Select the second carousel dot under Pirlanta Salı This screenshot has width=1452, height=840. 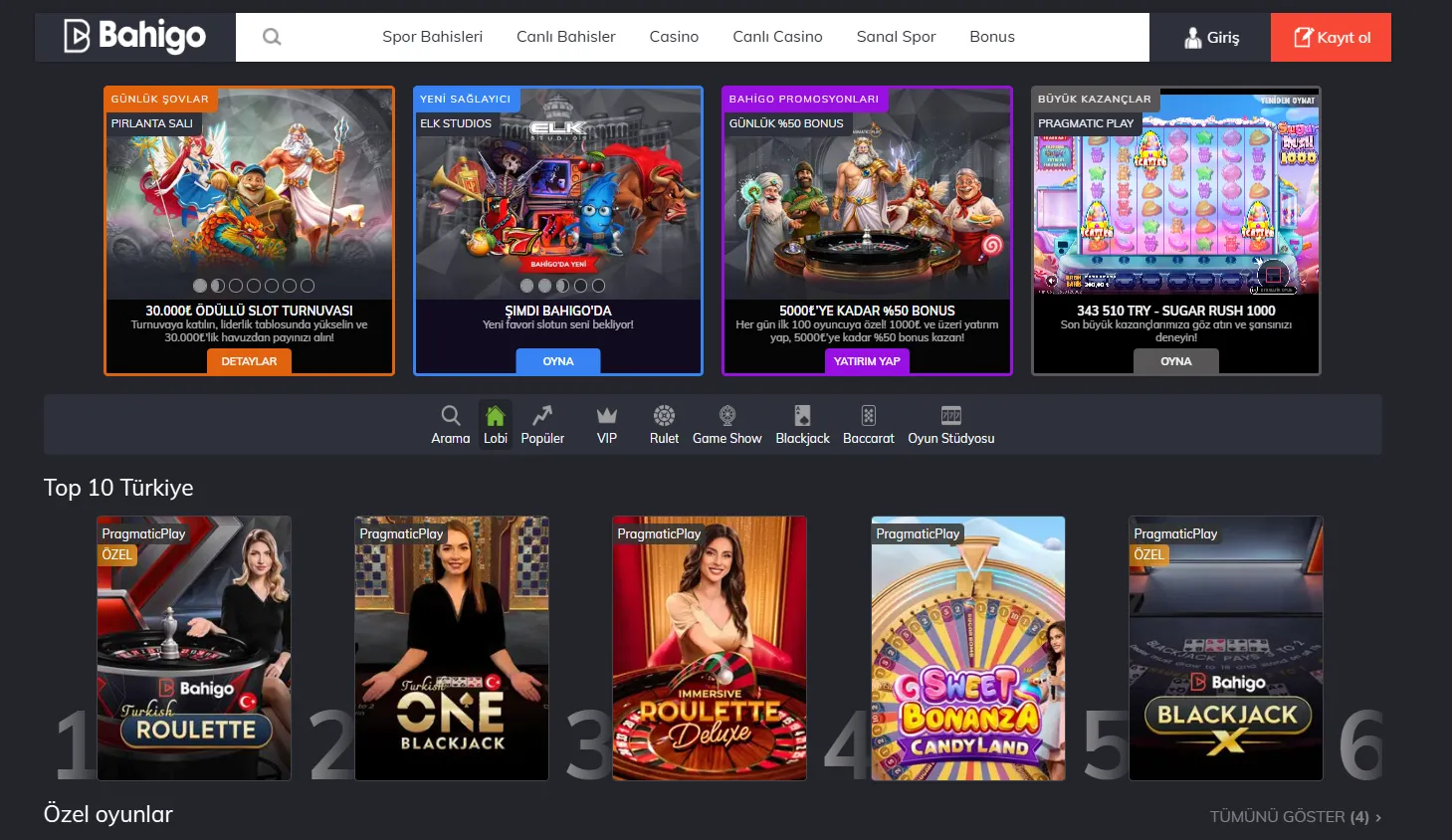(x=218, y=285)
